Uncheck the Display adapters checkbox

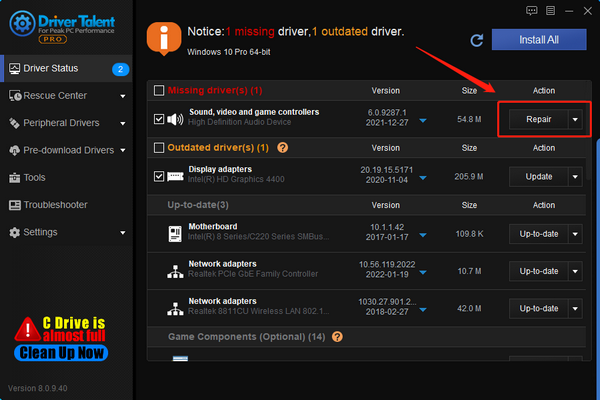tap(159, 176)
